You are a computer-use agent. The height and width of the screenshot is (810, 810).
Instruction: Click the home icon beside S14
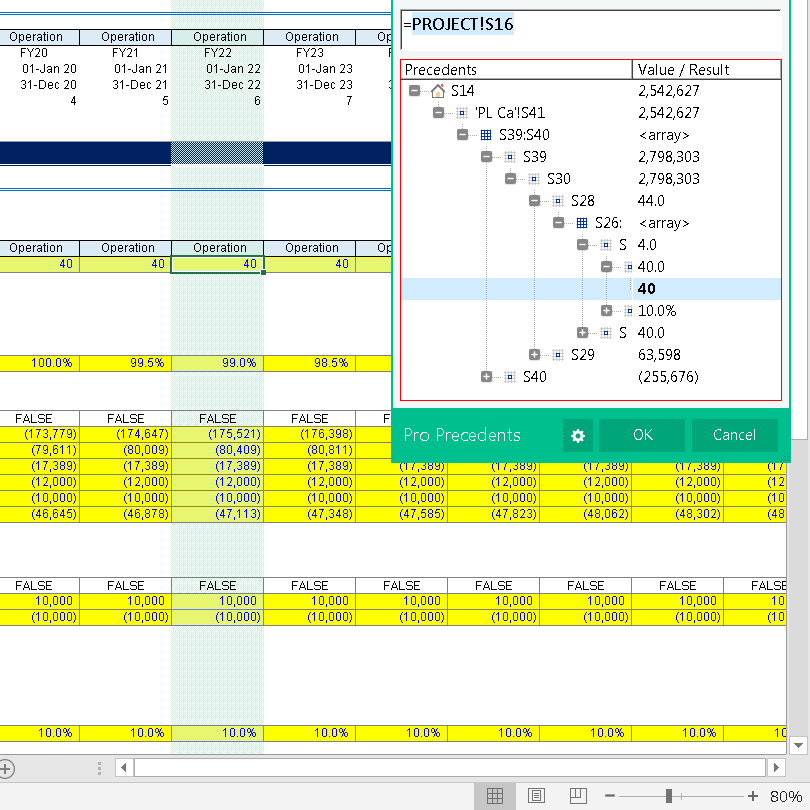(438, 91)
